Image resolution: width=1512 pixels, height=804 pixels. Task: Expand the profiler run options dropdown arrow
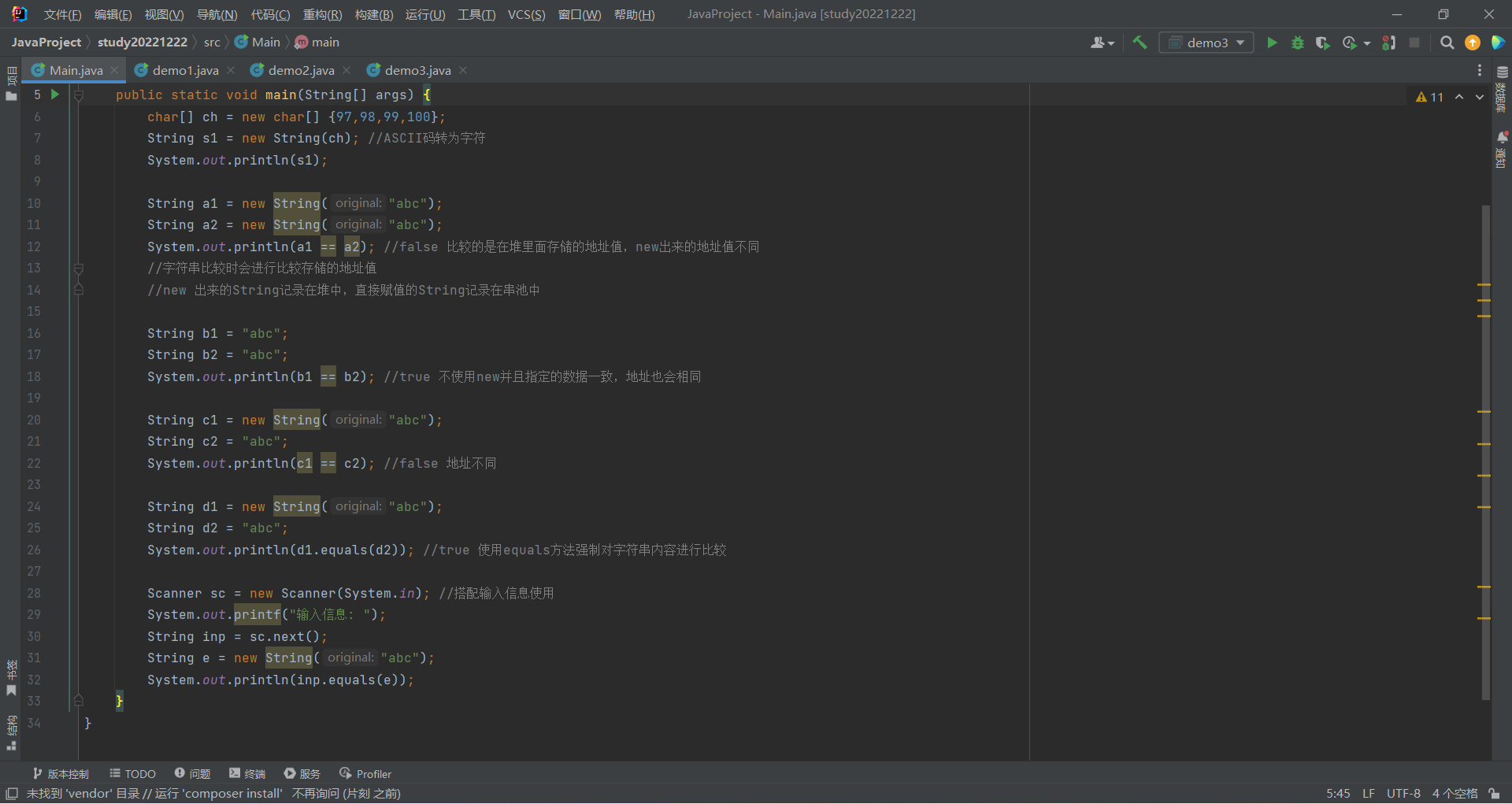pyautogui.click(x=1367, y=43)
